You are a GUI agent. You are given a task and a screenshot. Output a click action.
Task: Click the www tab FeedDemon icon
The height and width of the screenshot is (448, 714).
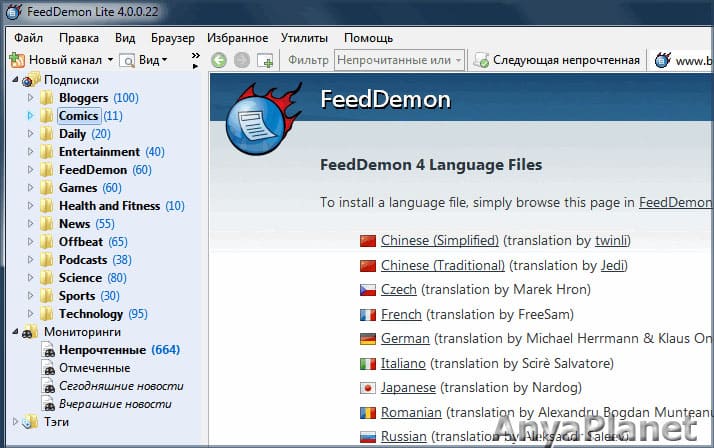coord(663,60)
